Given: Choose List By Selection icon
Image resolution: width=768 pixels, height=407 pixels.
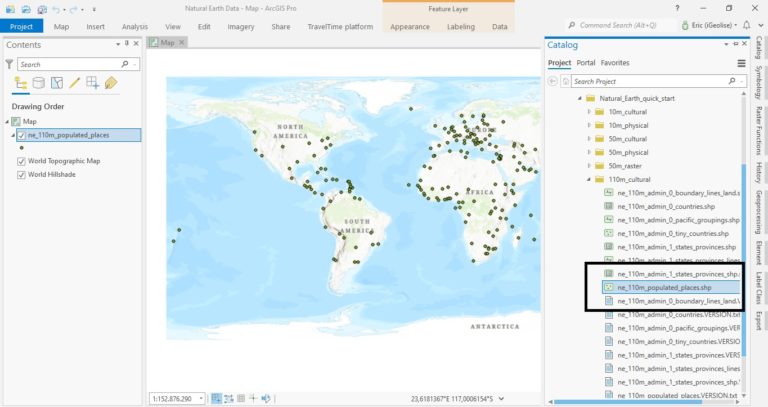Looking at the screenshot, I should (57, 83).
